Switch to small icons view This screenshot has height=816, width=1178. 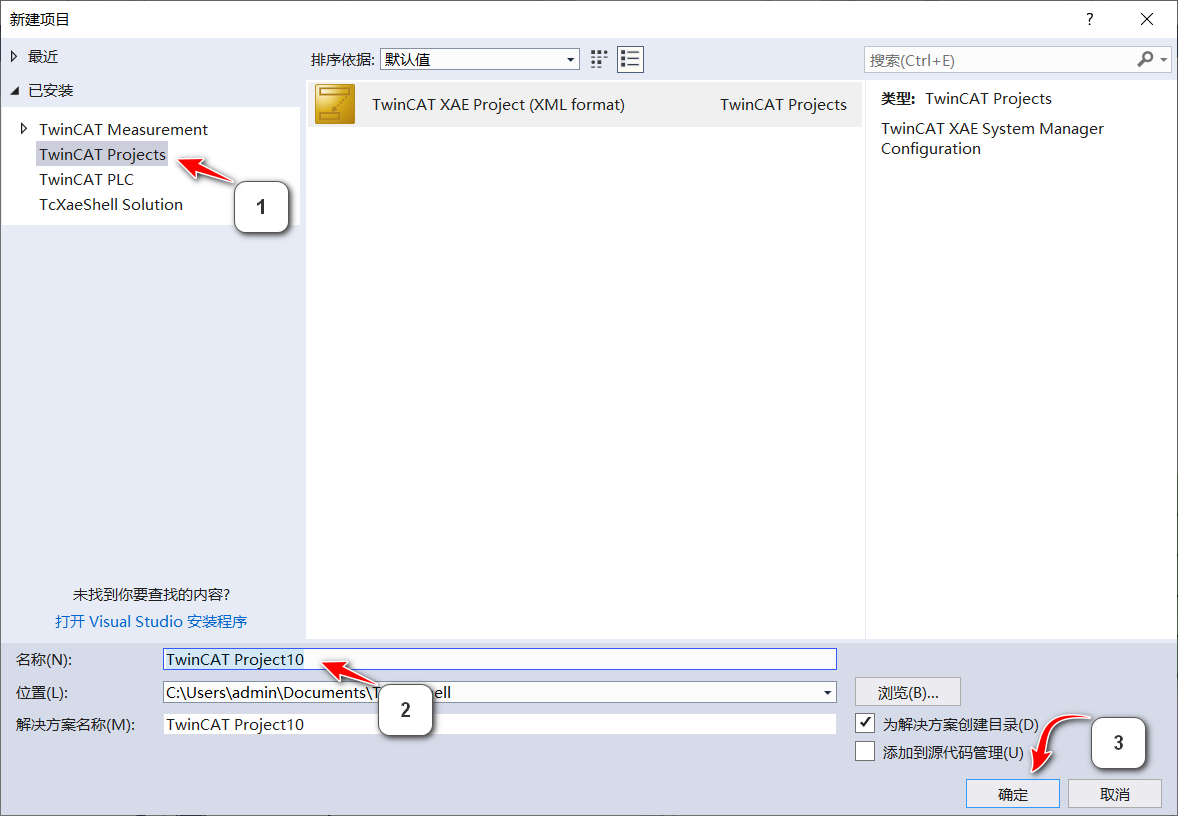[599, 59]
